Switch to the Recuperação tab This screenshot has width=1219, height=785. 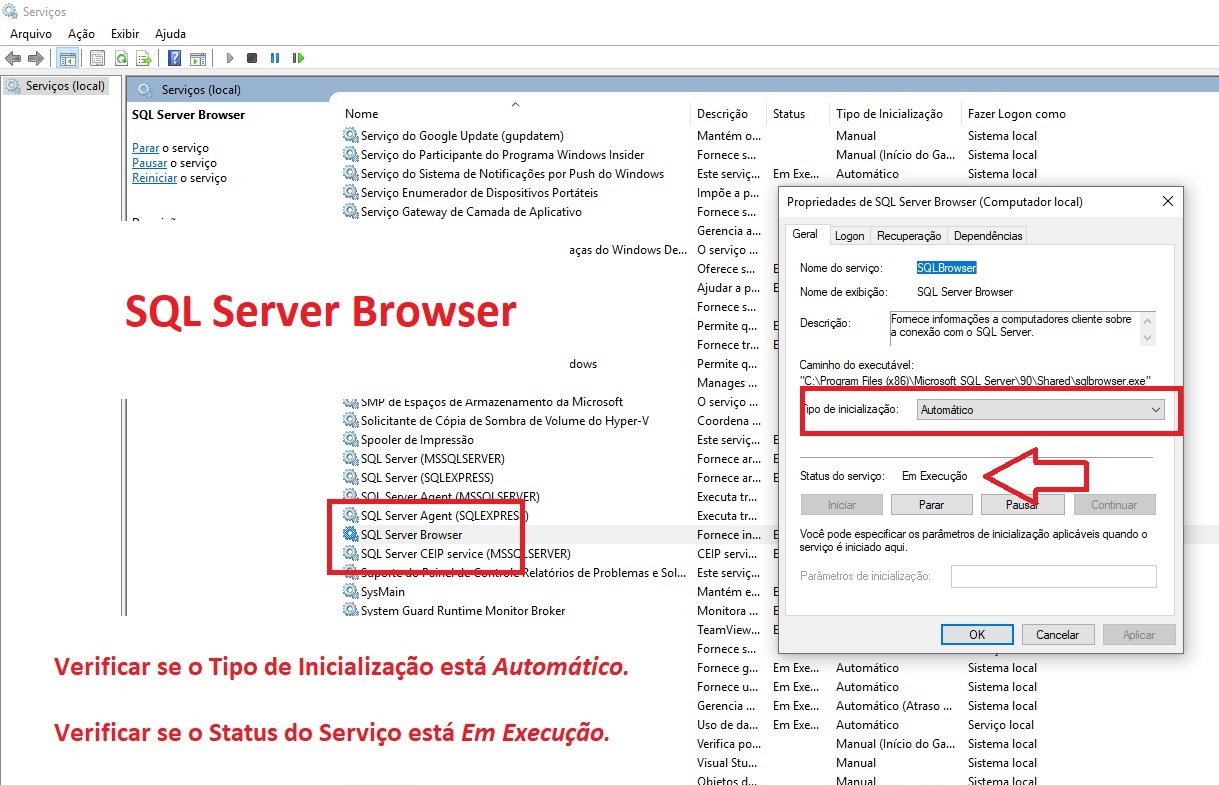(909, 236)
